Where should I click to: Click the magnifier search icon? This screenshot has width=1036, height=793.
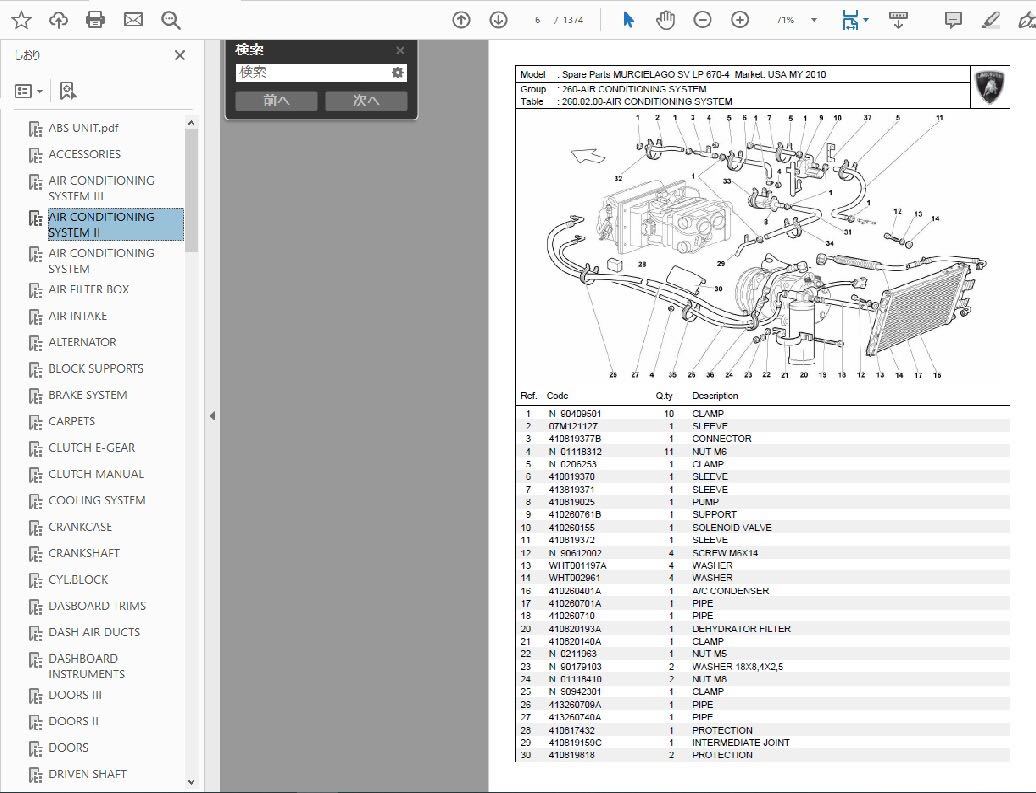[171, 20]
